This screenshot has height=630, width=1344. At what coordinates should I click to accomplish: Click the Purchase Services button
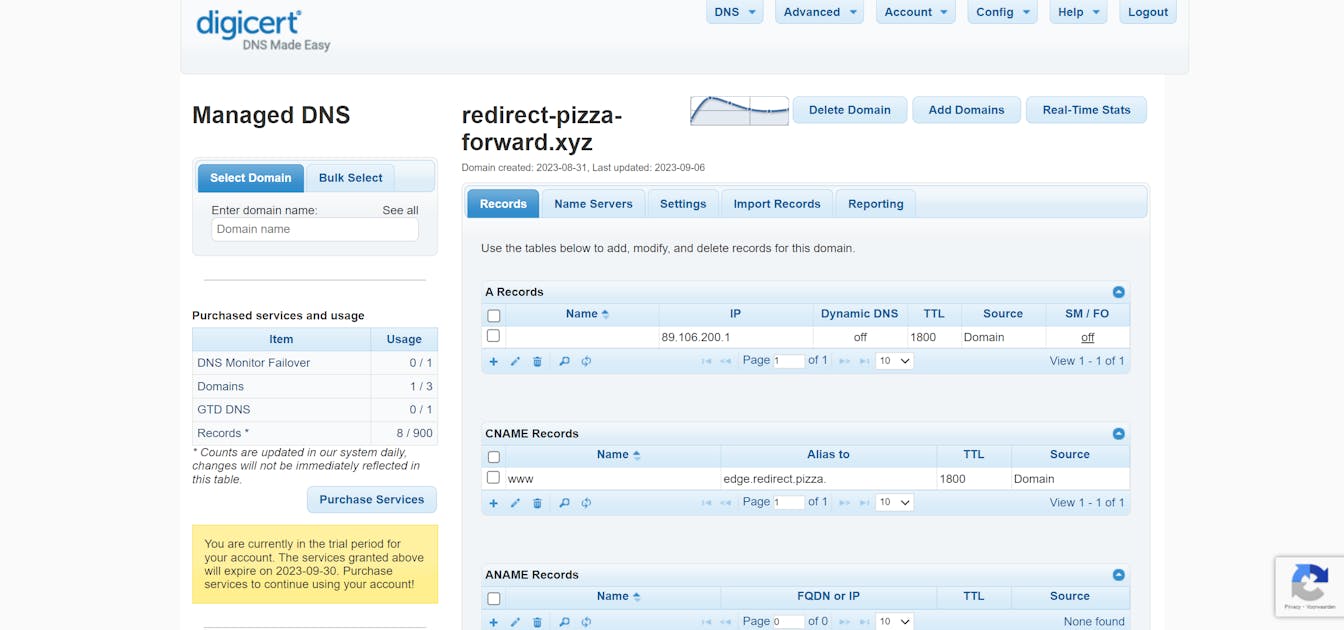click(371, 500)
